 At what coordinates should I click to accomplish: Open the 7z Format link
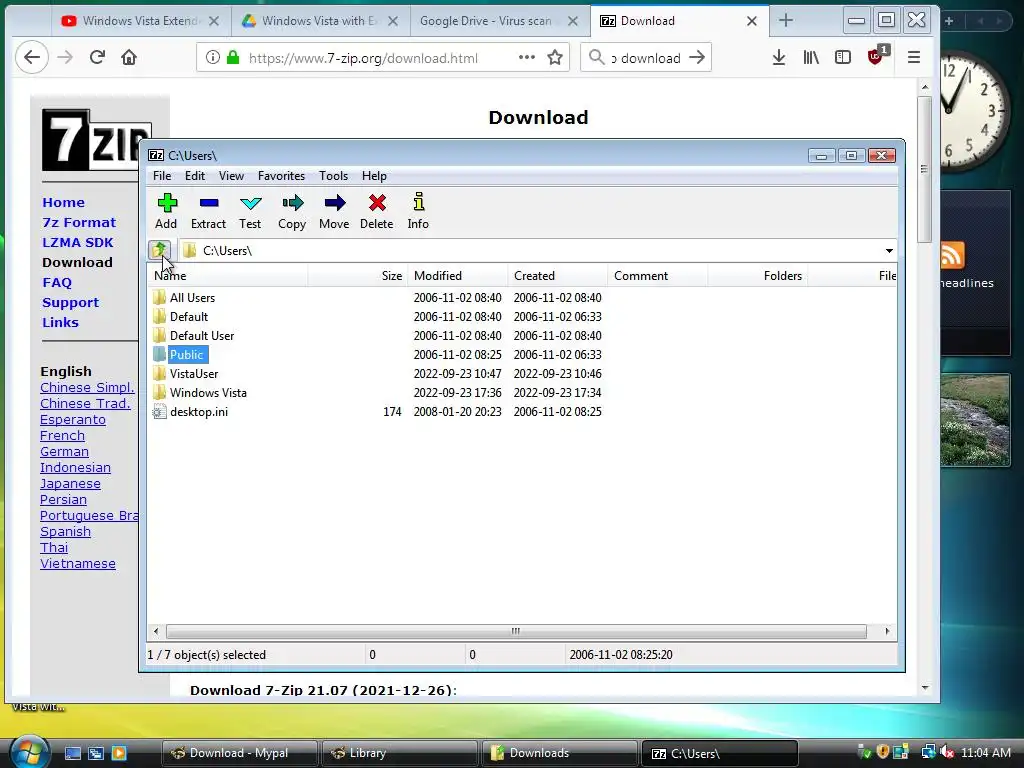click(79, 223)
